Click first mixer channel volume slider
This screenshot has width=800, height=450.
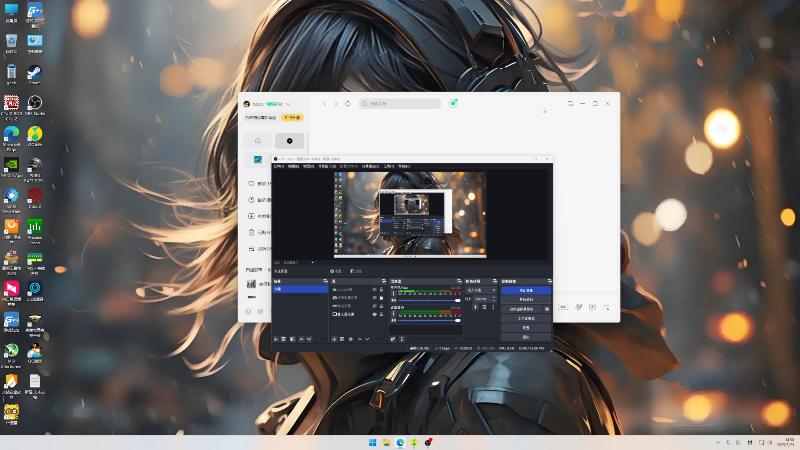[429, 300]
